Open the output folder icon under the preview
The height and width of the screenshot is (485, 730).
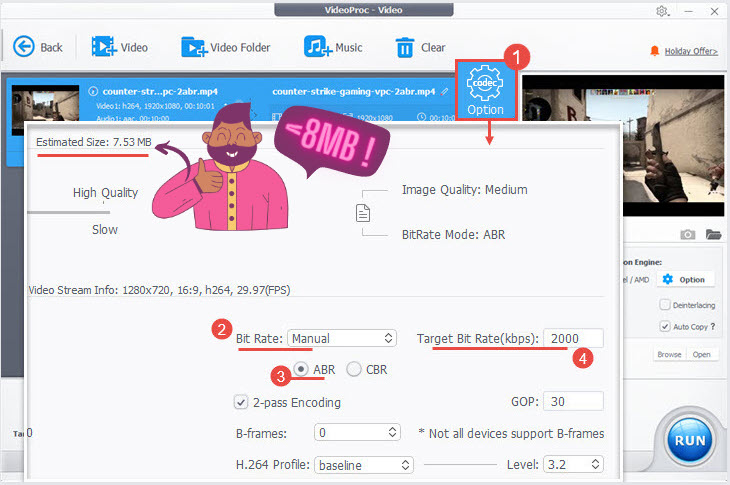pyautogui.click(x=713, y=234)
